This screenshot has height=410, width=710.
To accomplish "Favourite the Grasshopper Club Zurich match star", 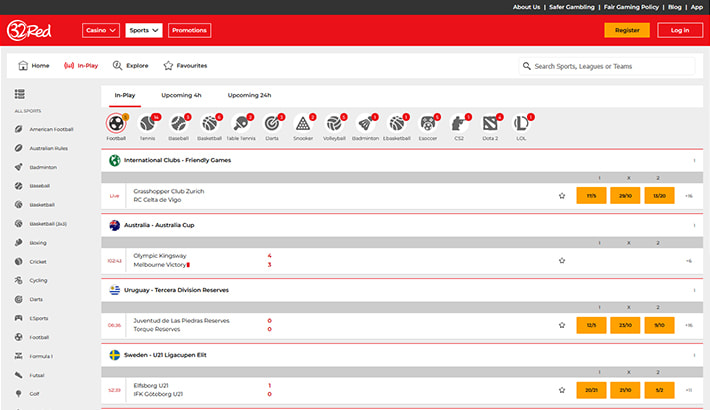I will pos(562,196).
